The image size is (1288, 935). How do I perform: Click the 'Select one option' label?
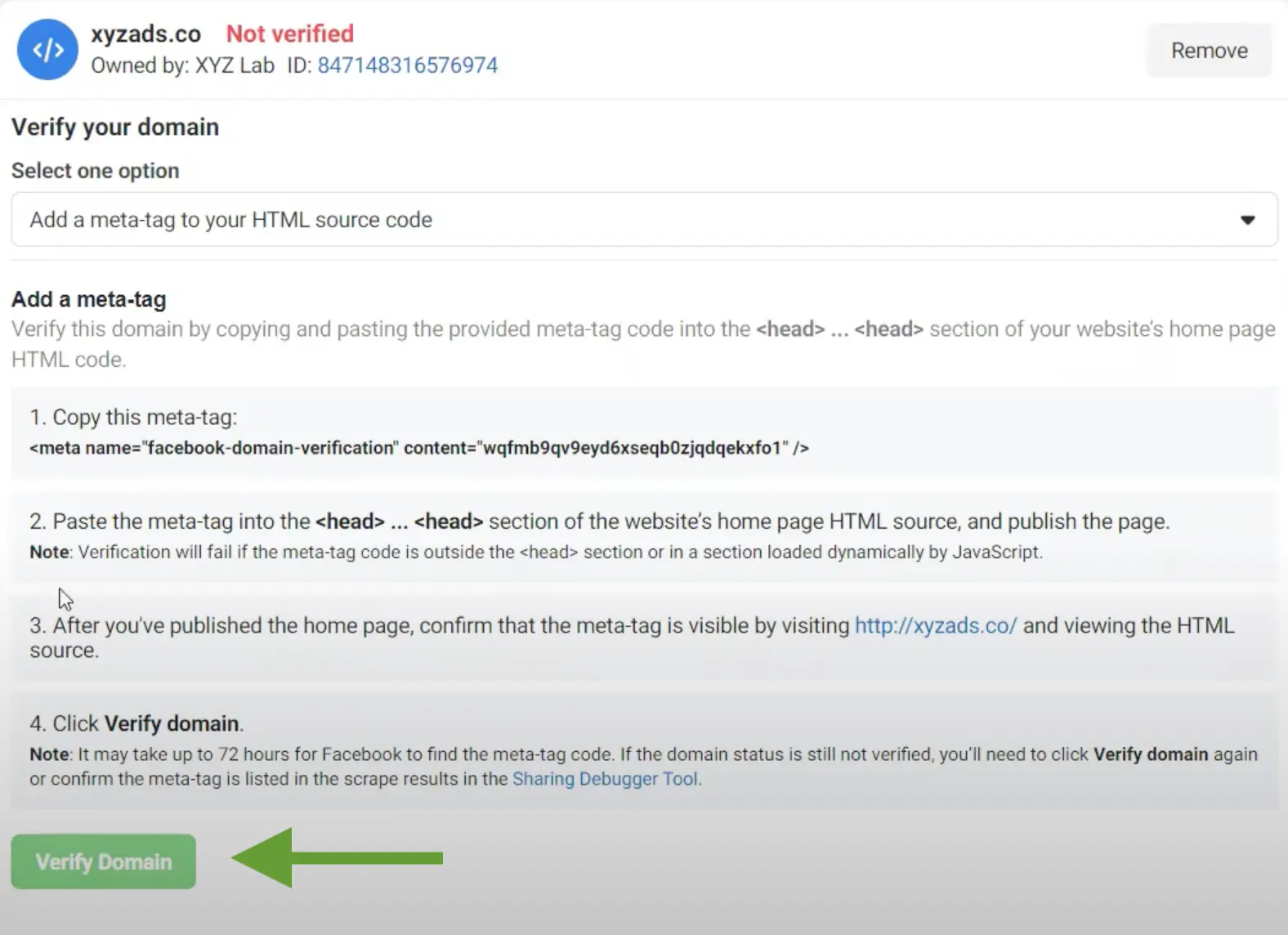pyautogui.click(x=95, y=171)
